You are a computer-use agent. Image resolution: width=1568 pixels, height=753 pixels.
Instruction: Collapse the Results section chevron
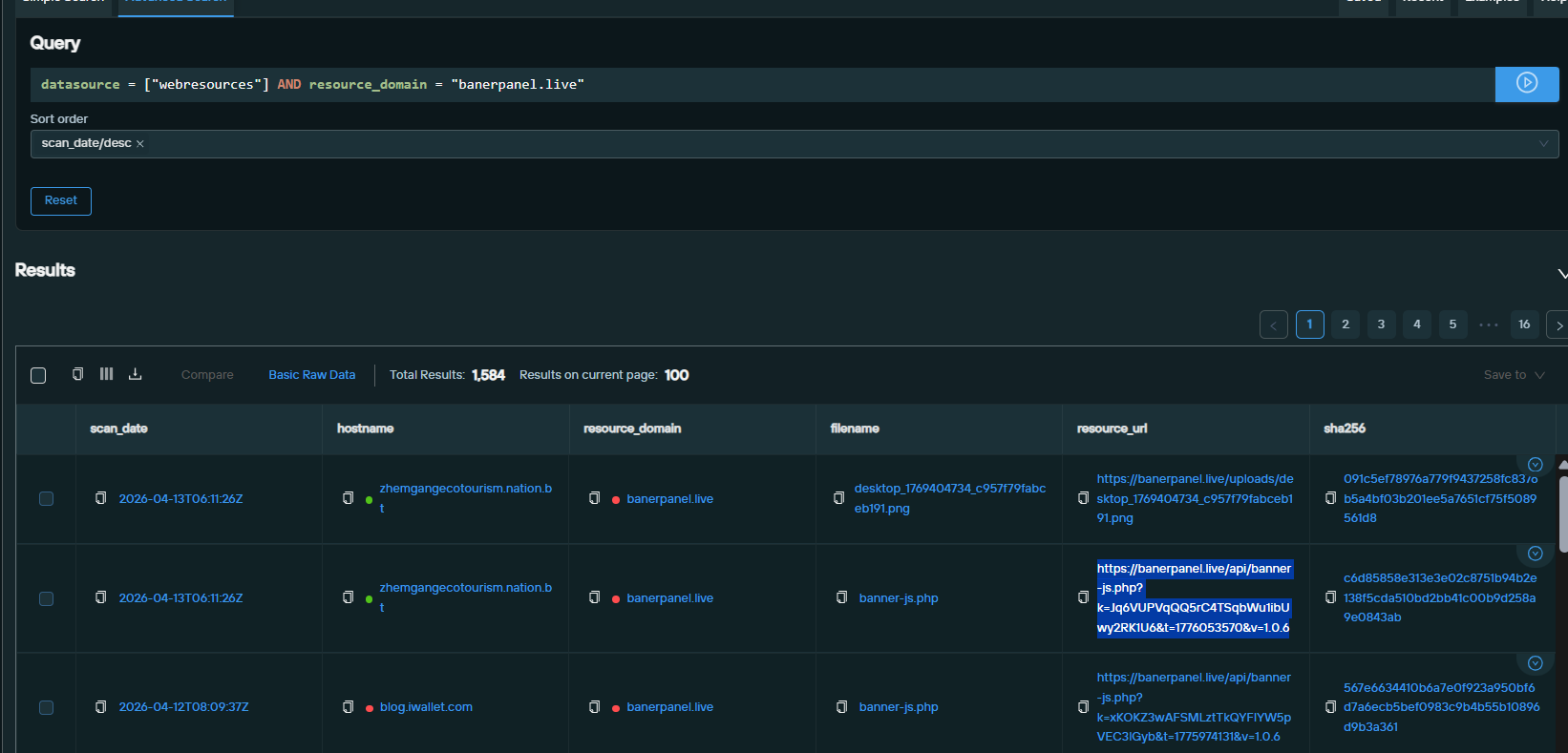1561,274
